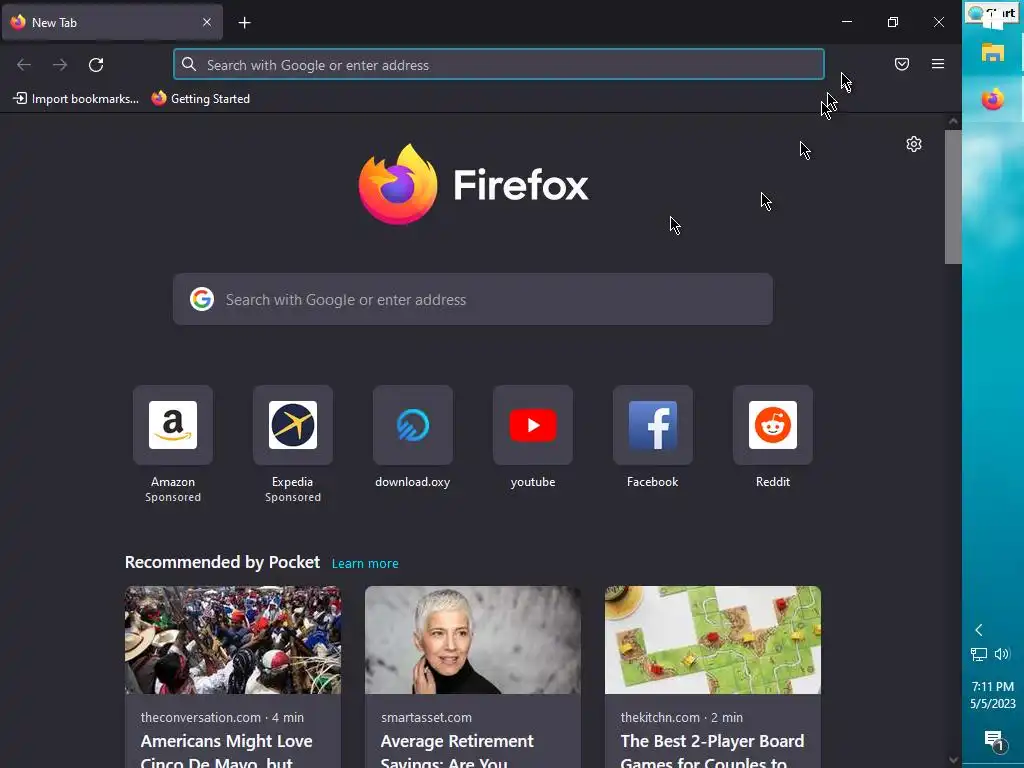Click 'Recommended by Pocket' heading
The width and height of the screenshot is (1024, 768).
click(x=222, y=562)
